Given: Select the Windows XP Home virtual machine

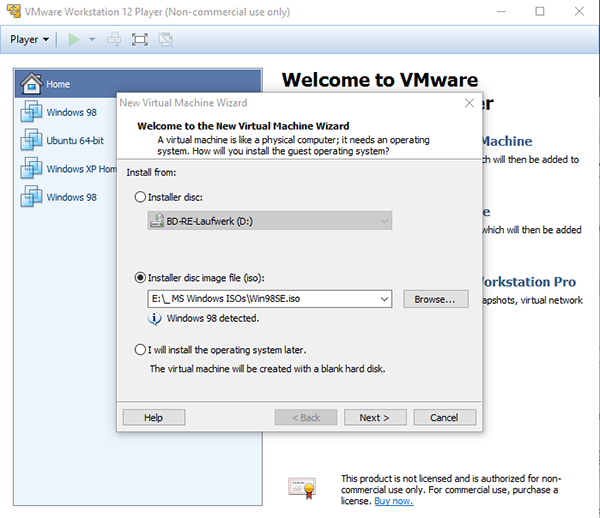Looking at the screenshot, I should tap(80, 169).
